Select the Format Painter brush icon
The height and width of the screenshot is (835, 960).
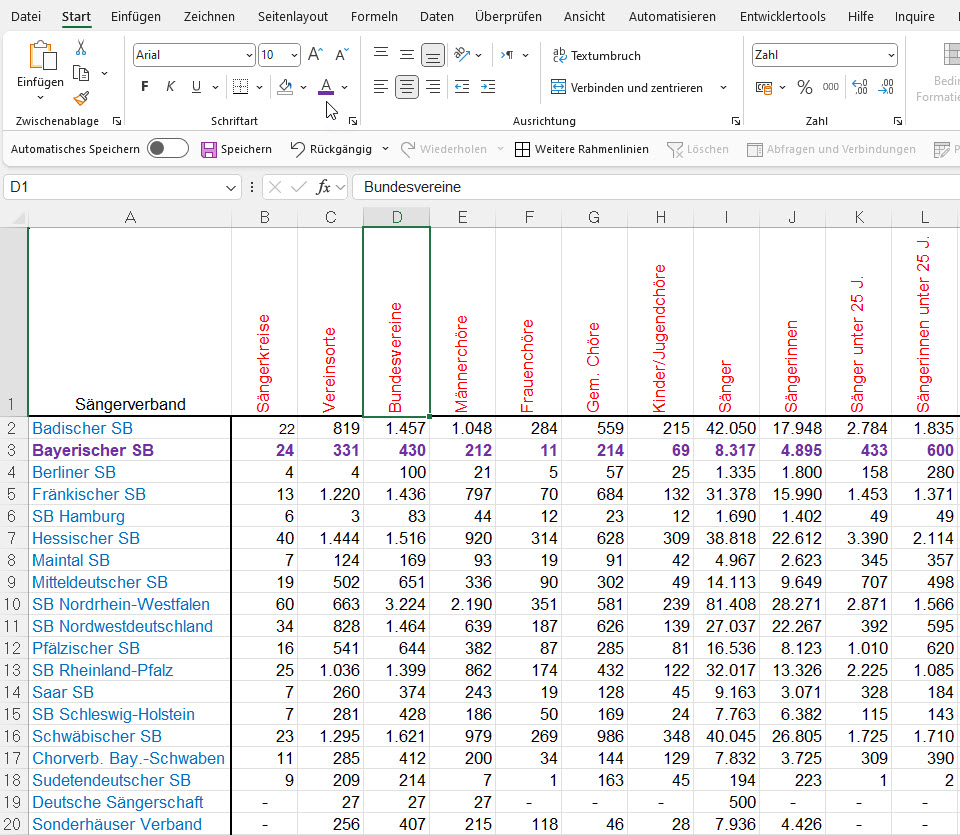coord(81,97)
